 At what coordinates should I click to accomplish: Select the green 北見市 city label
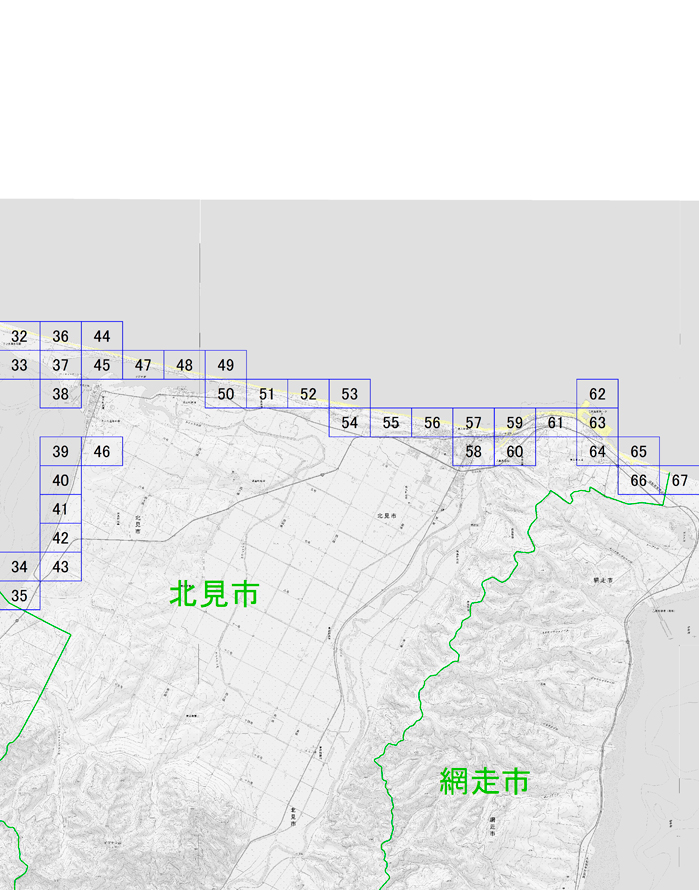coord(215,594)
